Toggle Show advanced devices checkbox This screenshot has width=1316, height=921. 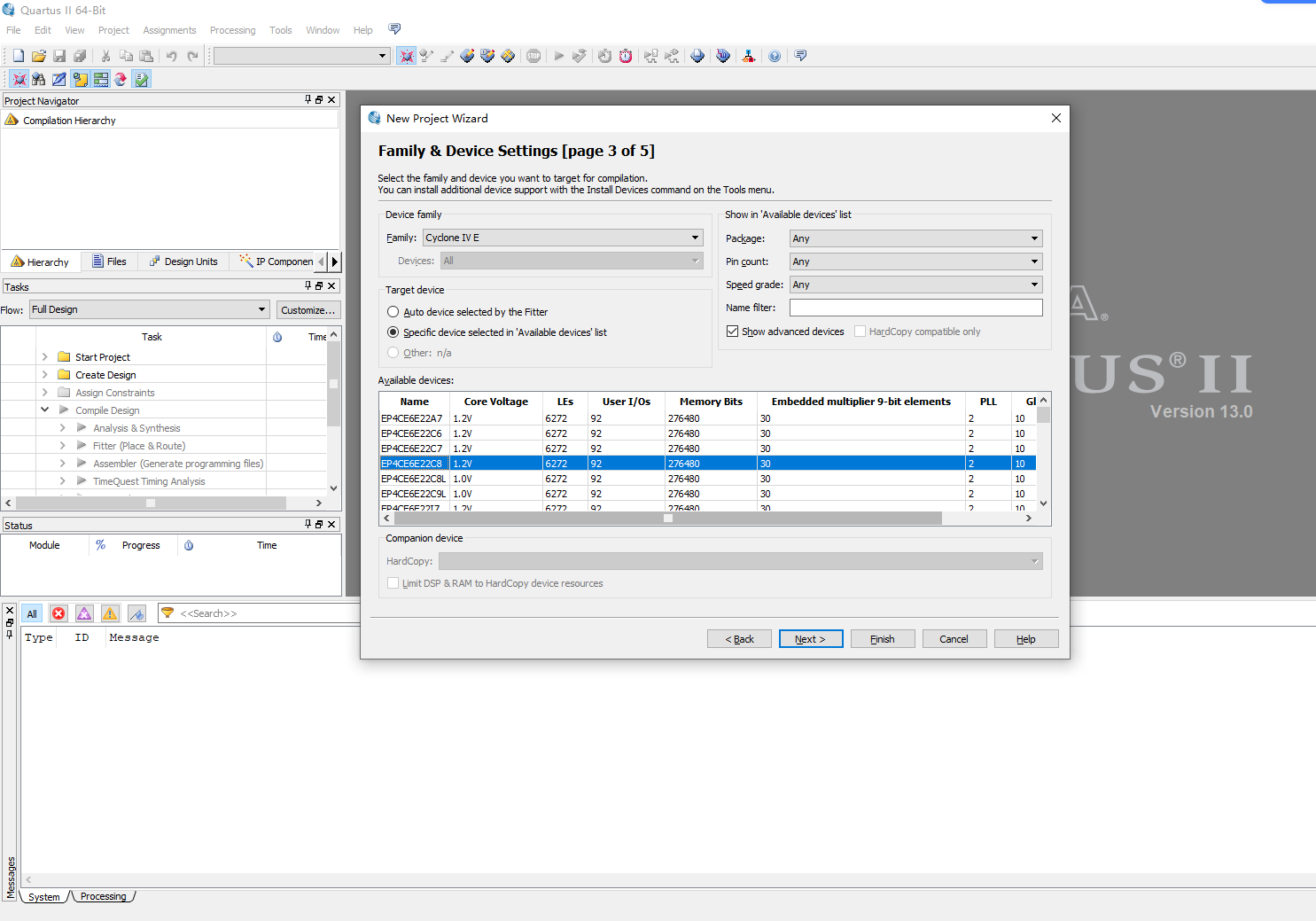pos(732,332)
